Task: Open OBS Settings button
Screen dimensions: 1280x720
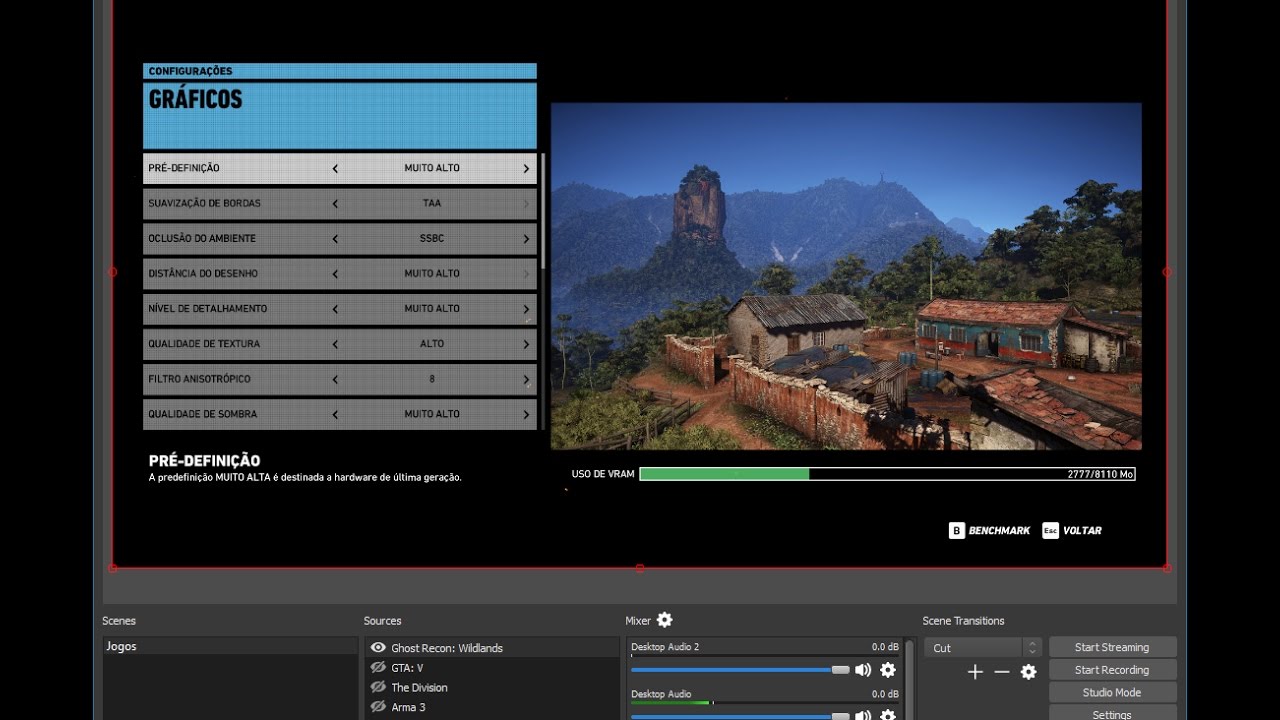Action: pyautogui.click(x=1112, y=714)
